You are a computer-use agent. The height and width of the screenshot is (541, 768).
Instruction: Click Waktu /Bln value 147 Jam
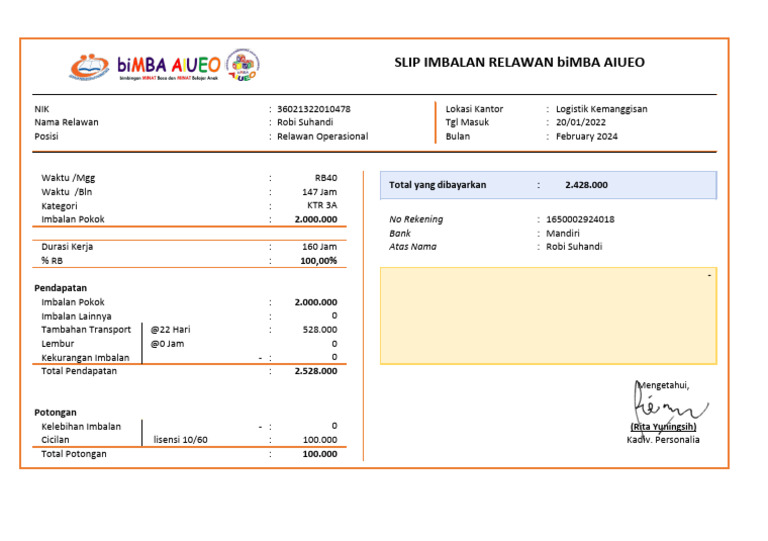coord(319,192)
